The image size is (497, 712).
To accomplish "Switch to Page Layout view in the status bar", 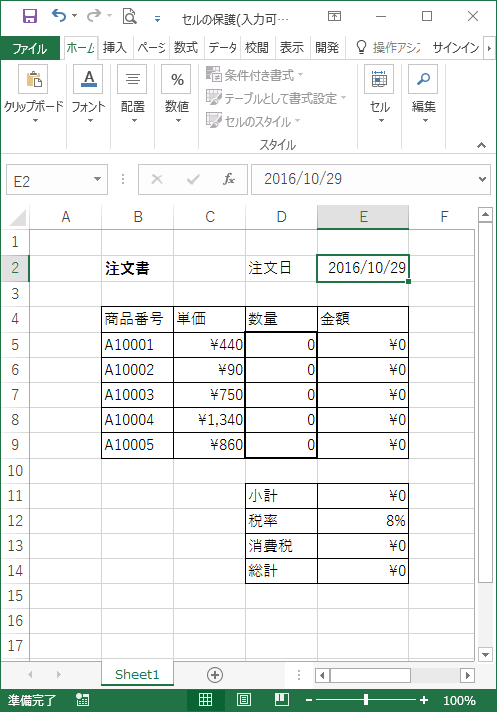I will pyautogui.click(x=244, y=700).
